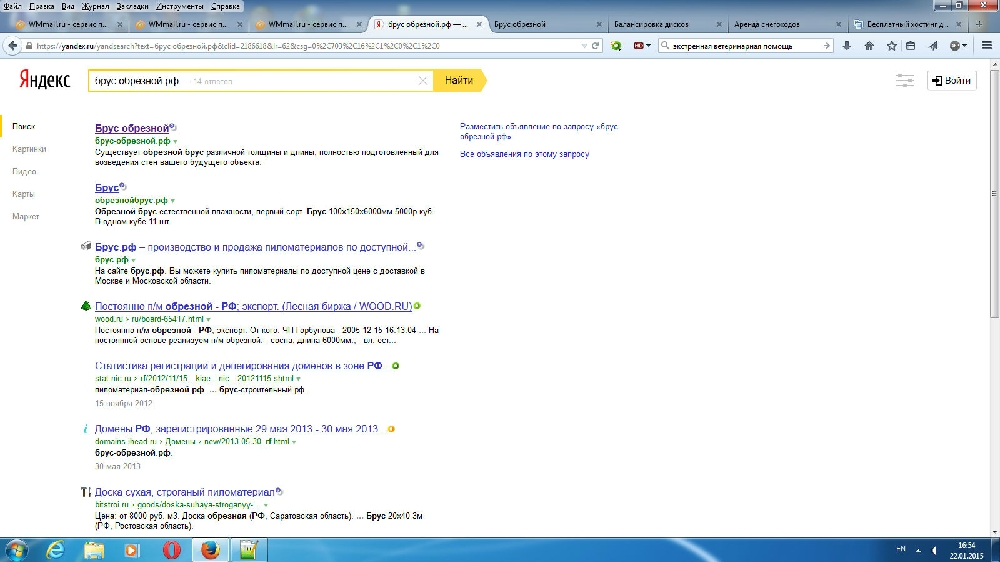The image size is (1000, 562).
Task: Click the green circular add-on icon
Action: coord(616,46)
